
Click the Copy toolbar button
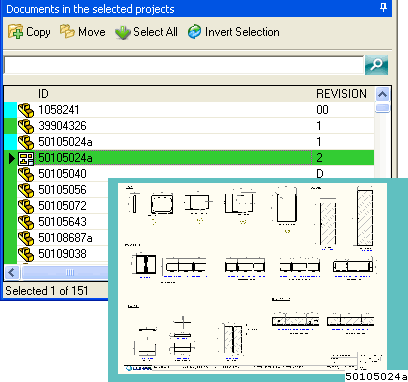point(29,32)
